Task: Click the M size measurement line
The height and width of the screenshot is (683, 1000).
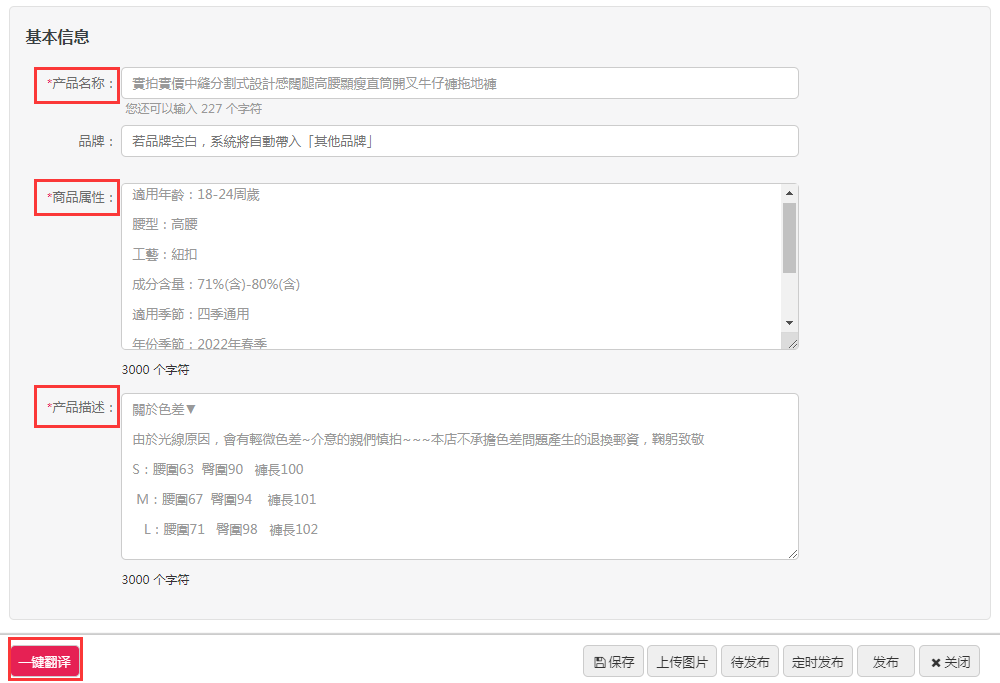Action: [226, 499]
